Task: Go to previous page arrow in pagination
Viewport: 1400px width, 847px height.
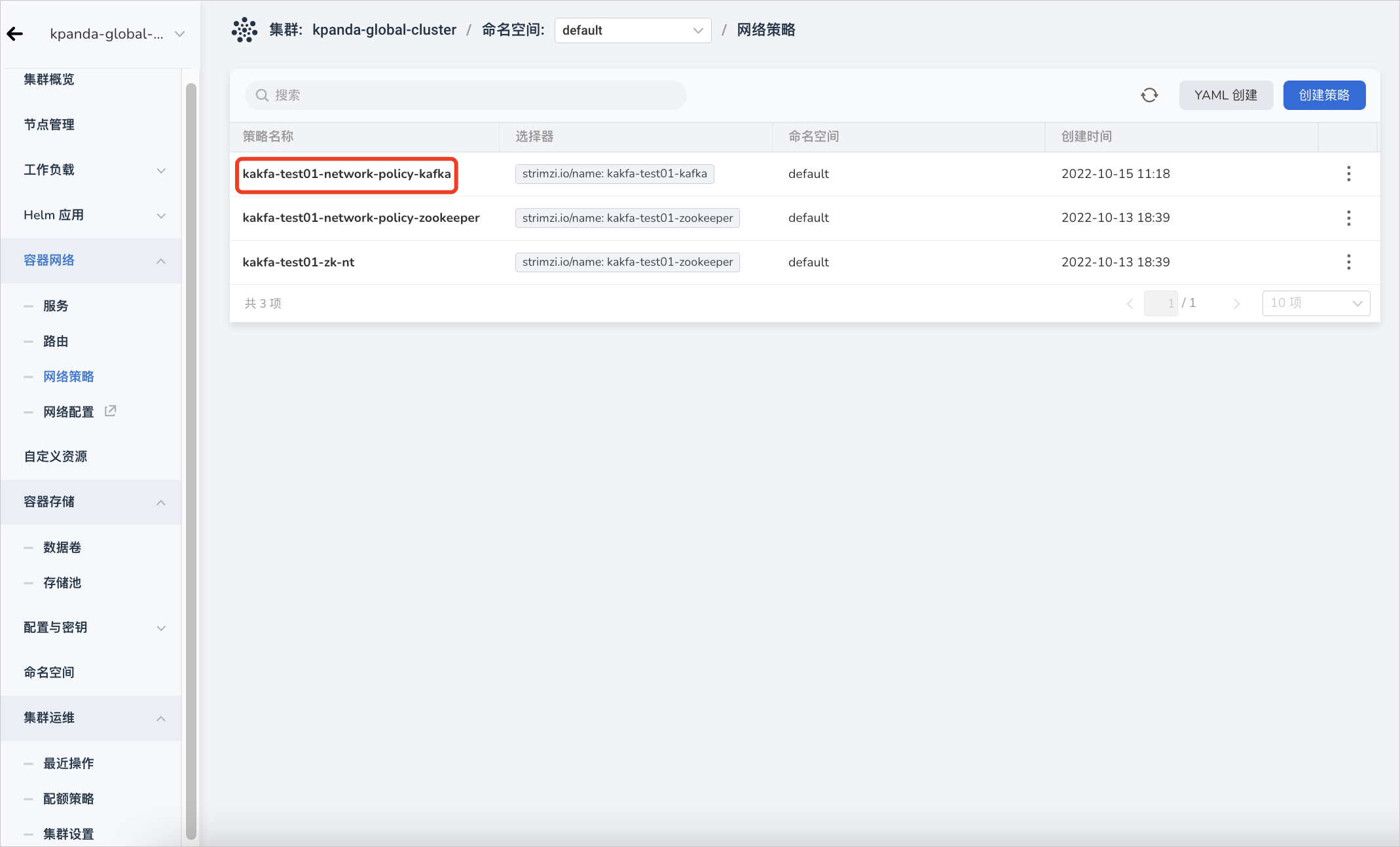Action: pyautogui.click(x=1130, y=303)
